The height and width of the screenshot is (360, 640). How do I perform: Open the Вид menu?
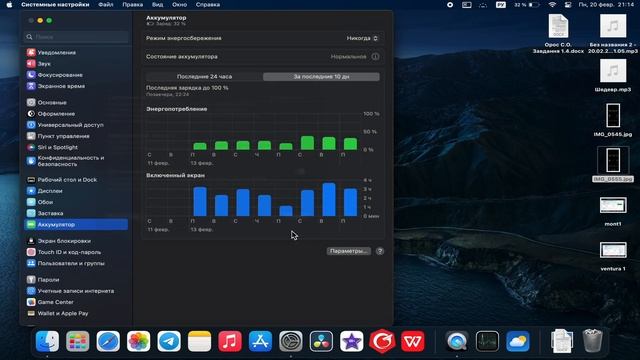(158, 5)
